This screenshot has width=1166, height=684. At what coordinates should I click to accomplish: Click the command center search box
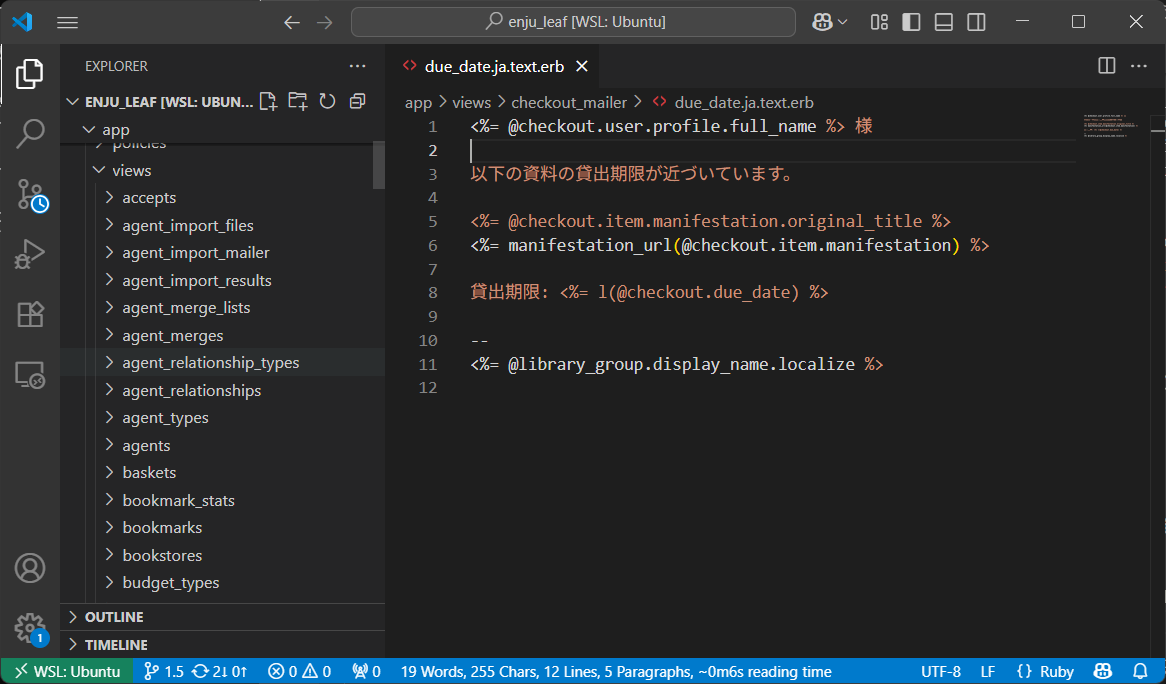pos(573,22)
